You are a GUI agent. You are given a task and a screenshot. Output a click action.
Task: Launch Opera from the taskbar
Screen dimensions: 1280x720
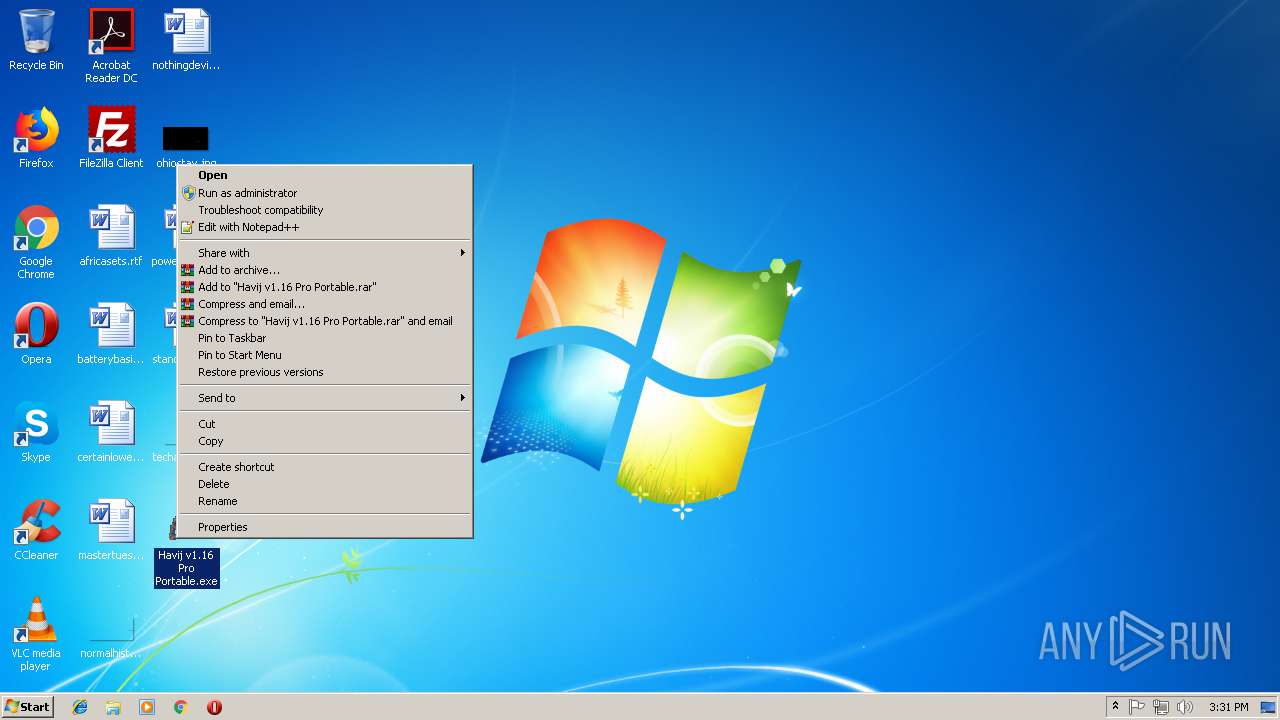point(214,707)
